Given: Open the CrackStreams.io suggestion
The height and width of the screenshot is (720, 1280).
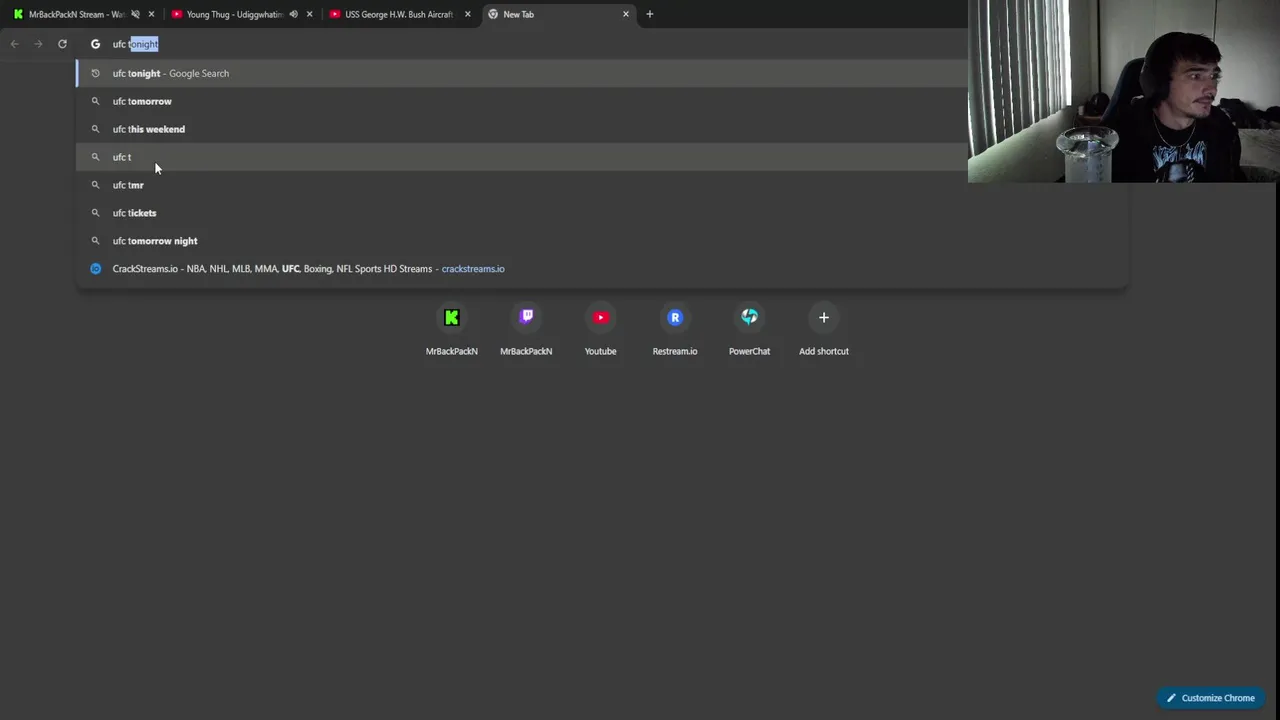Looking at the screenshot, I should (x=602, y=269).
